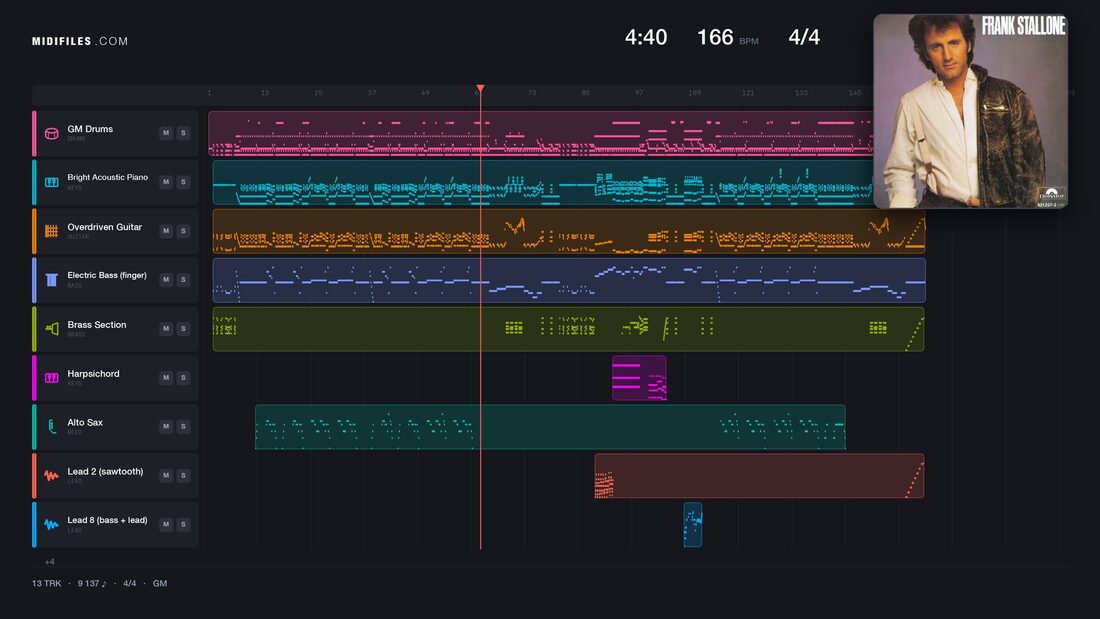This screenshot has width=1100, height=619.
Task: Click the red playhead marker
Action: (x=481, y=88)
